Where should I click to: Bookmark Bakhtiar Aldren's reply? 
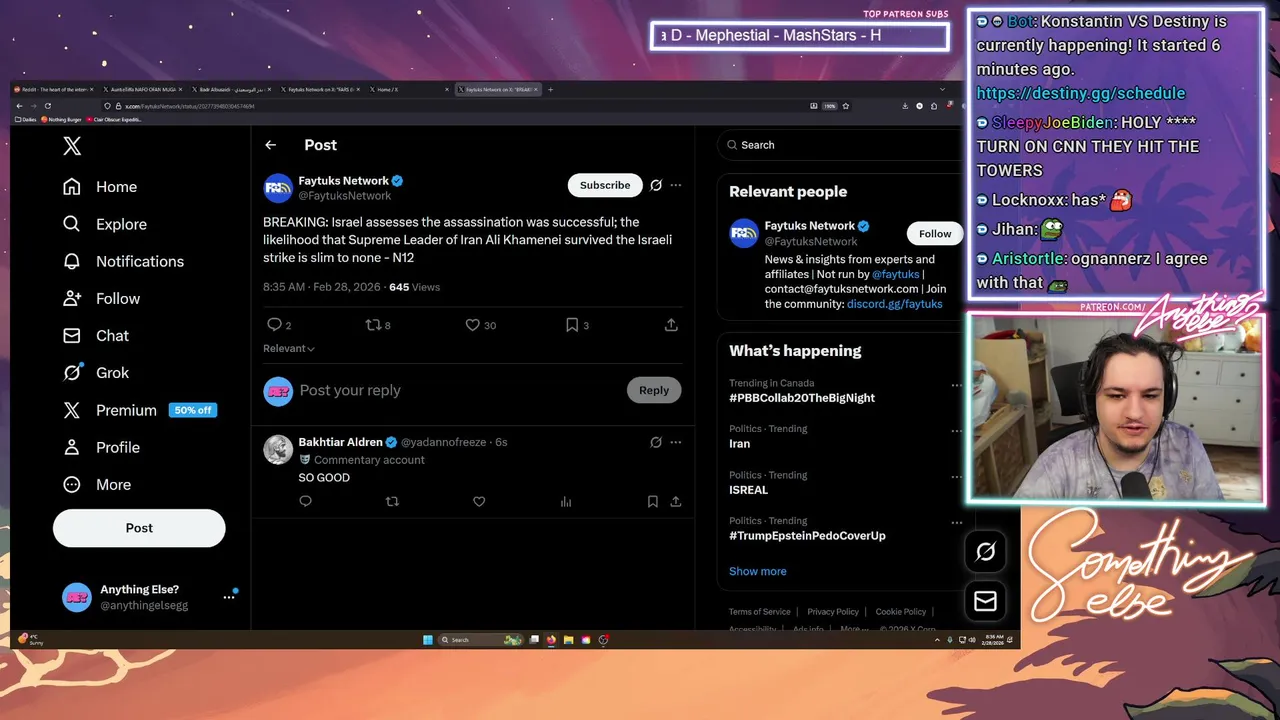tap(652, 502)
